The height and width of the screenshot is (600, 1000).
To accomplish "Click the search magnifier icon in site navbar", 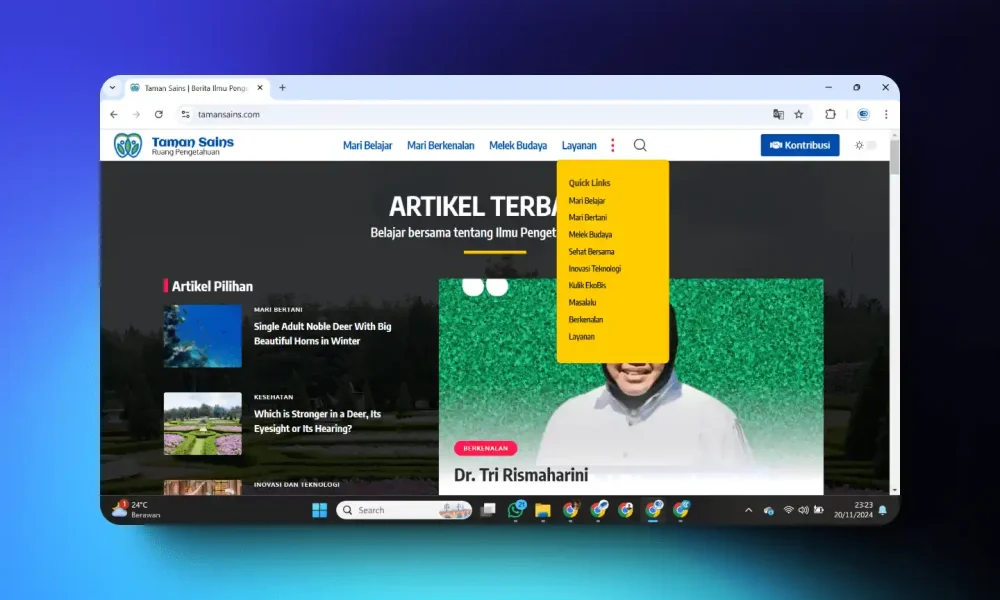I will tap(640, 145).
